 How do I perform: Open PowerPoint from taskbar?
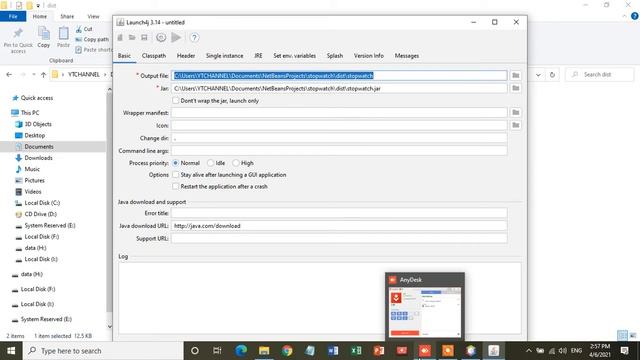[x=379, y=351]
